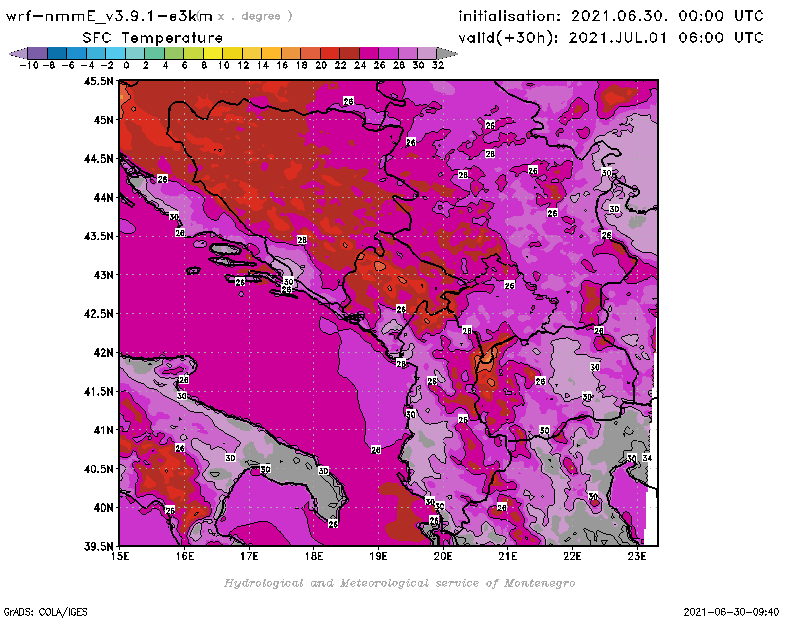800x618 pixels.
Task: Click the '45.5N' latitude label
Action: pos(98,81)
